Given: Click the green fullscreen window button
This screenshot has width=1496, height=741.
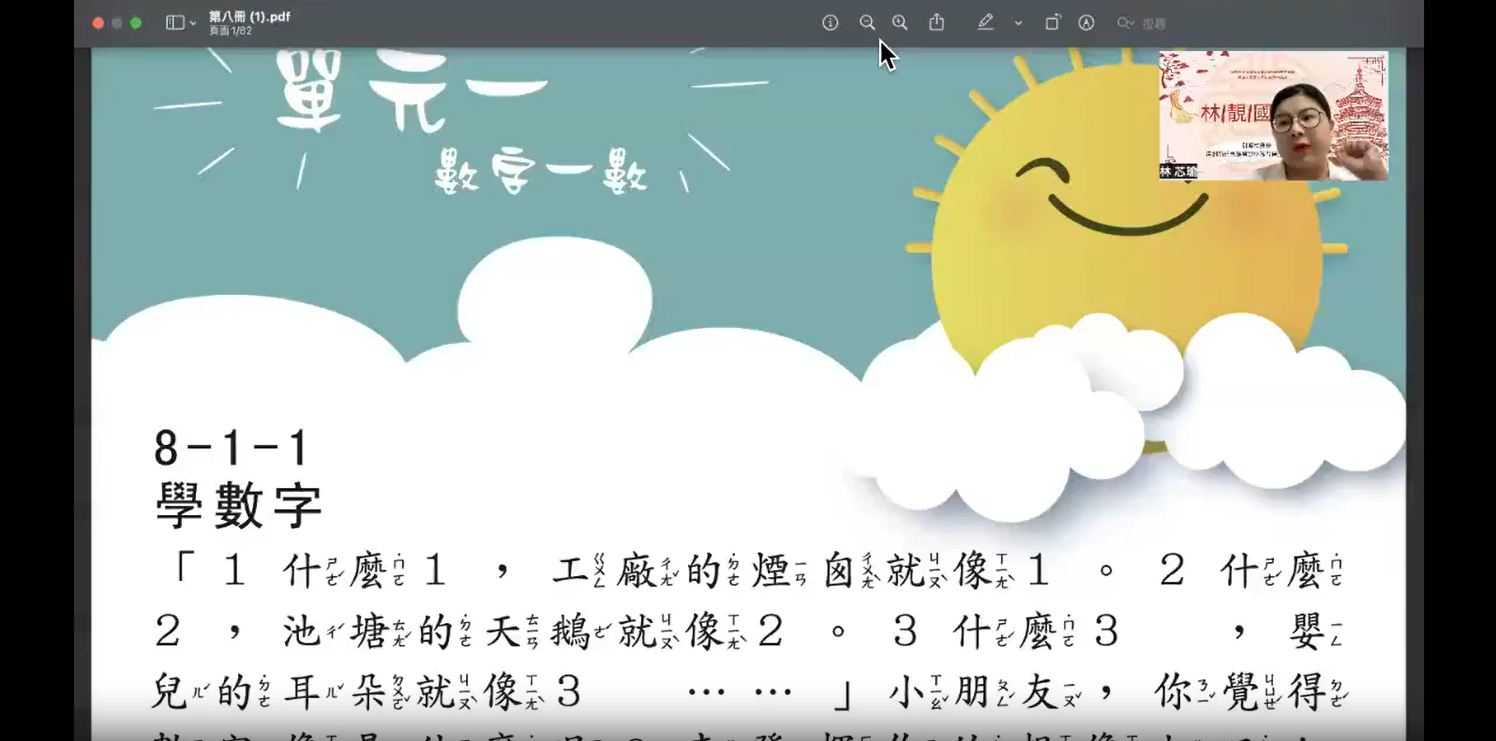Looking at the screenshot, I should [136, 23].
